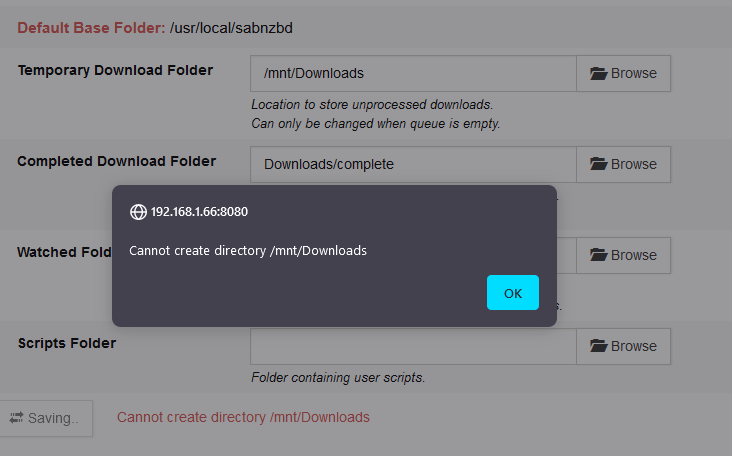Click the Completed Download Folder input field
The image size is (732, 456).
[x=413, y=164]
